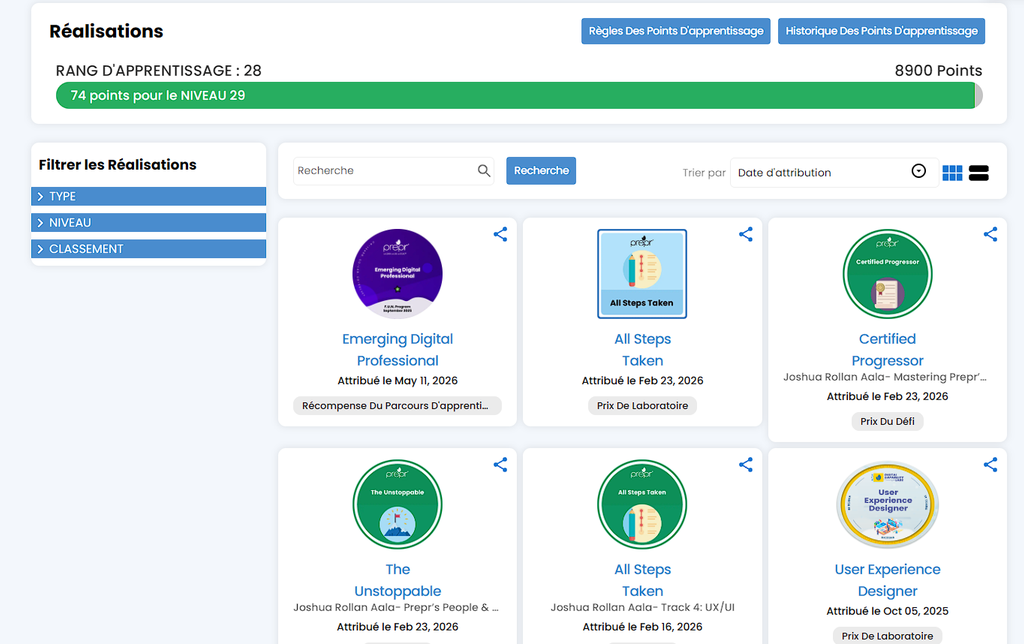Image resolution: width=1024 pixels, height=644 pixels.
Task: Expand the CLASSEMENT filter
Action: click(x=148, y=249)
